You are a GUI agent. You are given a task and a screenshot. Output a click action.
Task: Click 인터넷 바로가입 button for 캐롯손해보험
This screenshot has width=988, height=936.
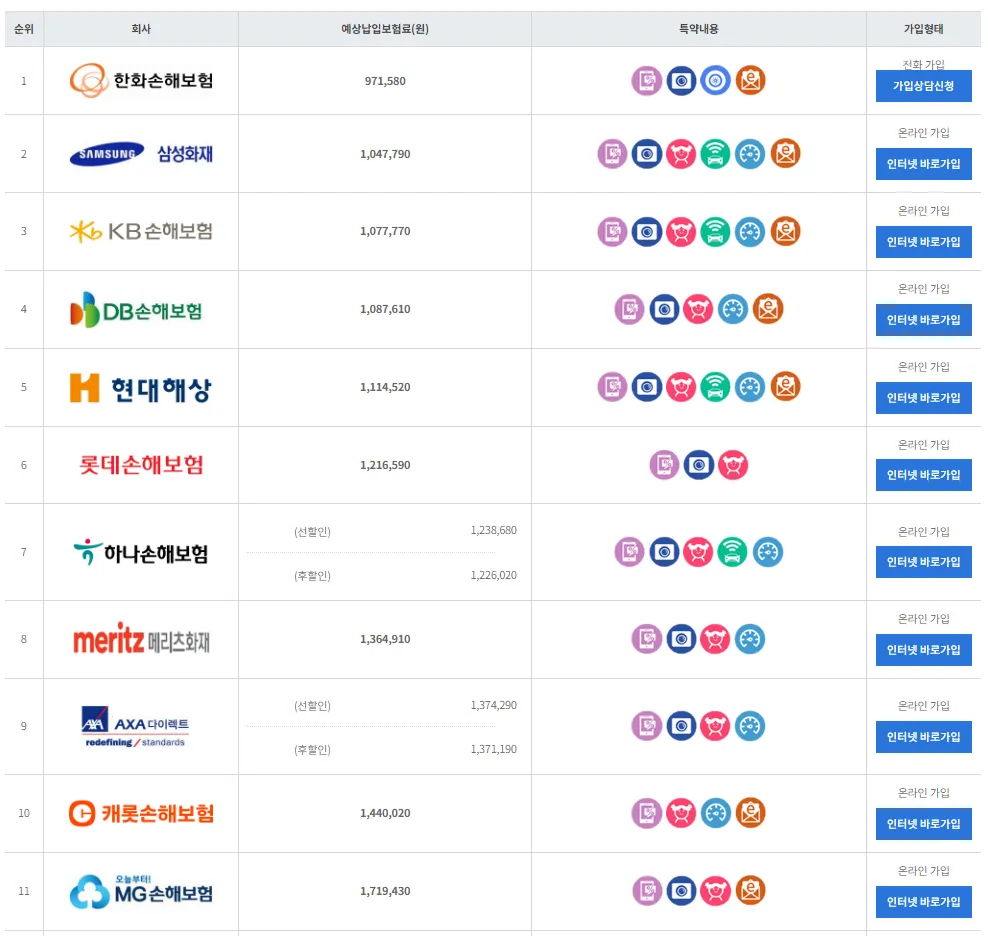point(923,824)
